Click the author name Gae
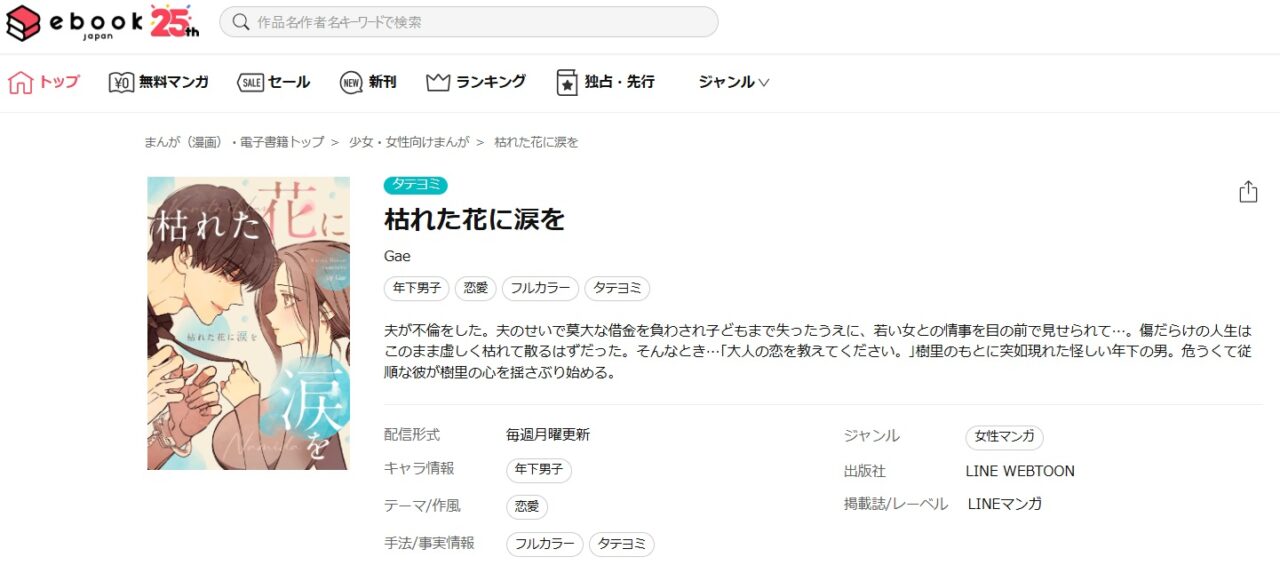Screen dimensions: 1280x565 [x=397, y=256]
